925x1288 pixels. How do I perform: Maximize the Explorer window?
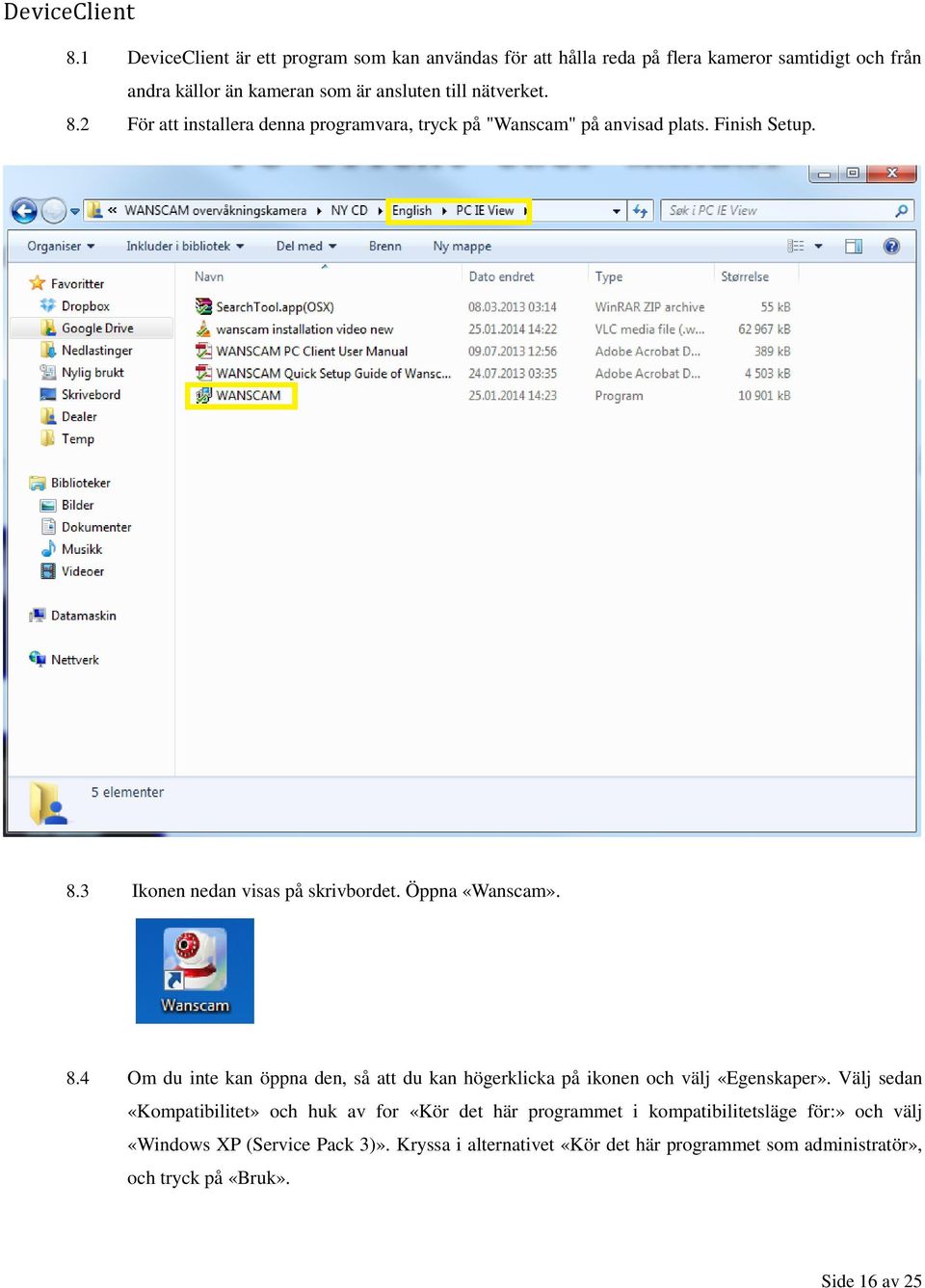click(853, 173)
